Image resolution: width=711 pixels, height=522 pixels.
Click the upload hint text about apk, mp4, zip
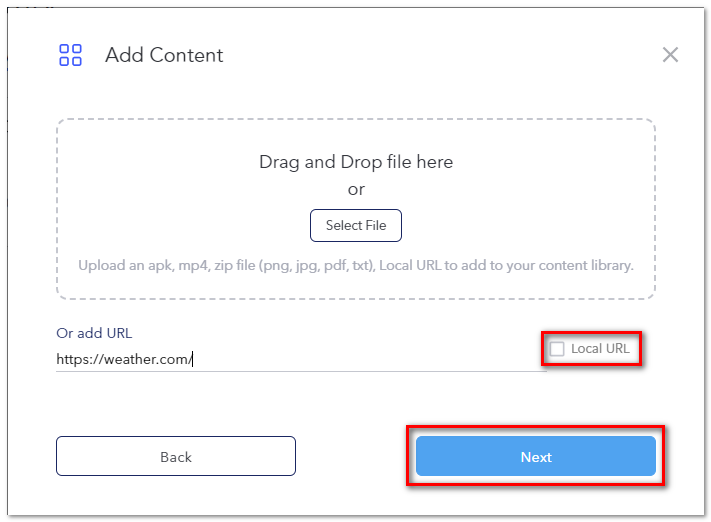point(356,265)
